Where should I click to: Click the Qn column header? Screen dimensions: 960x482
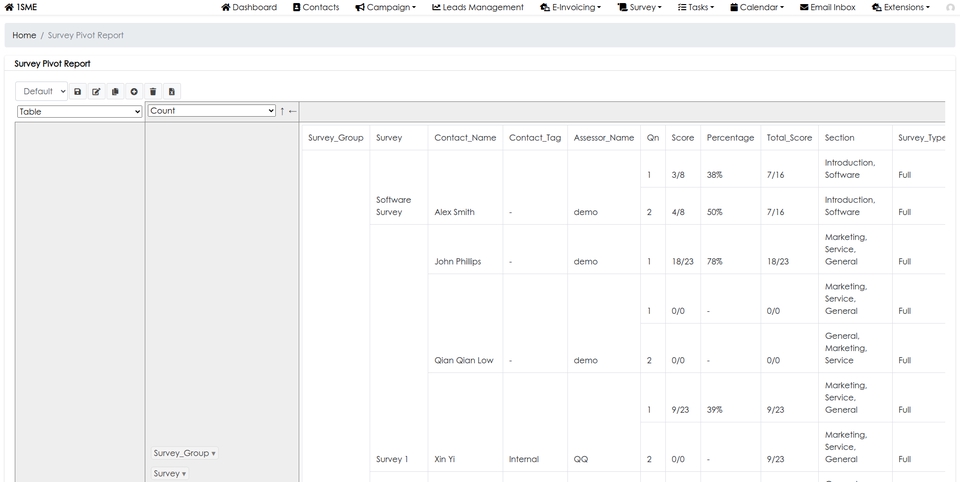653,138
